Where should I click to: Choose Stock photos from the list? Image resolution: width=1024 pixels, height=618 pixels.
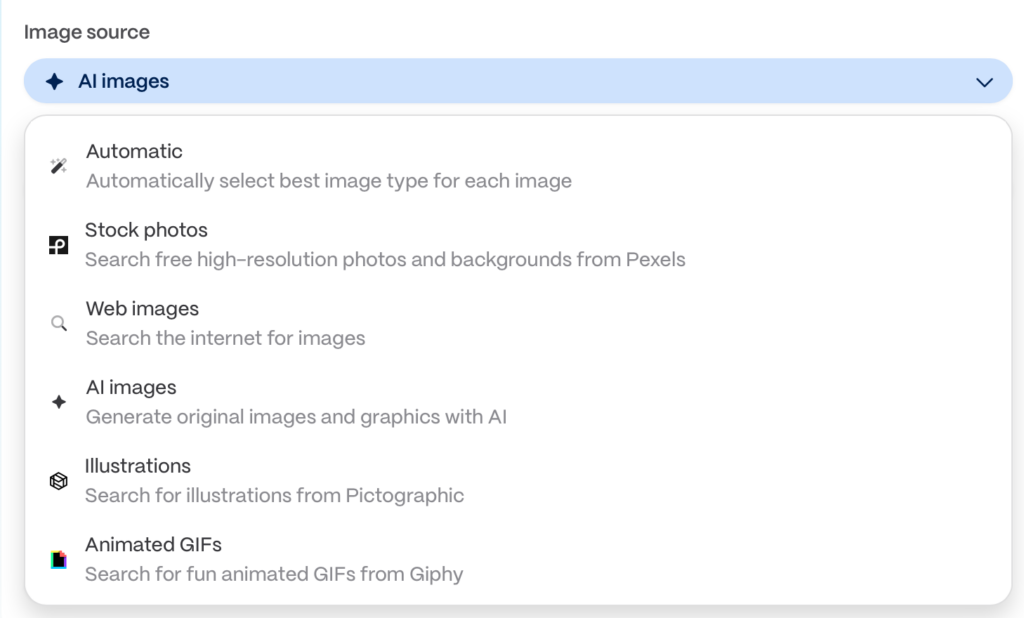146,230
